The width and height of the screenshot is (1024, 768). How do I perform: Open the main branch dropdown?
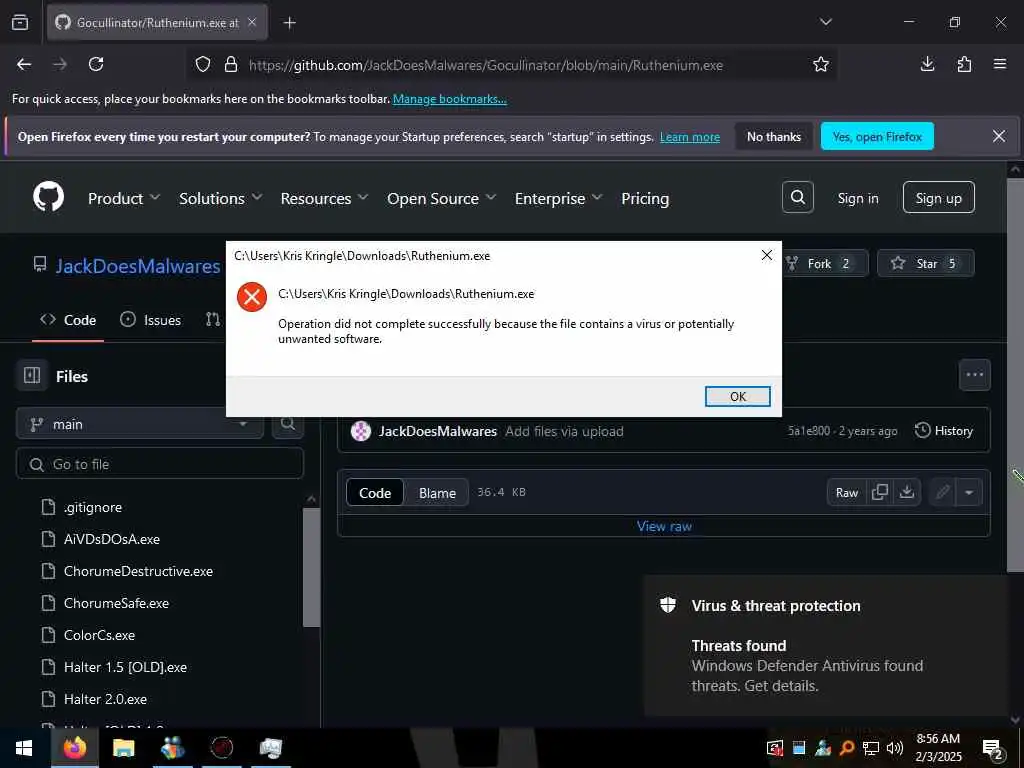[x=140, y=424]
